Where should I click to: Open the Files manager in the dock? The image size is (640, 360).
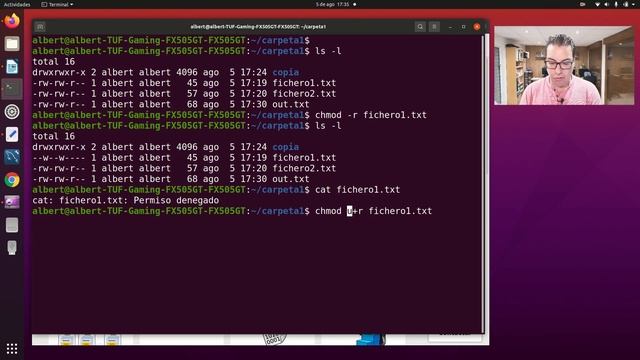12,43
